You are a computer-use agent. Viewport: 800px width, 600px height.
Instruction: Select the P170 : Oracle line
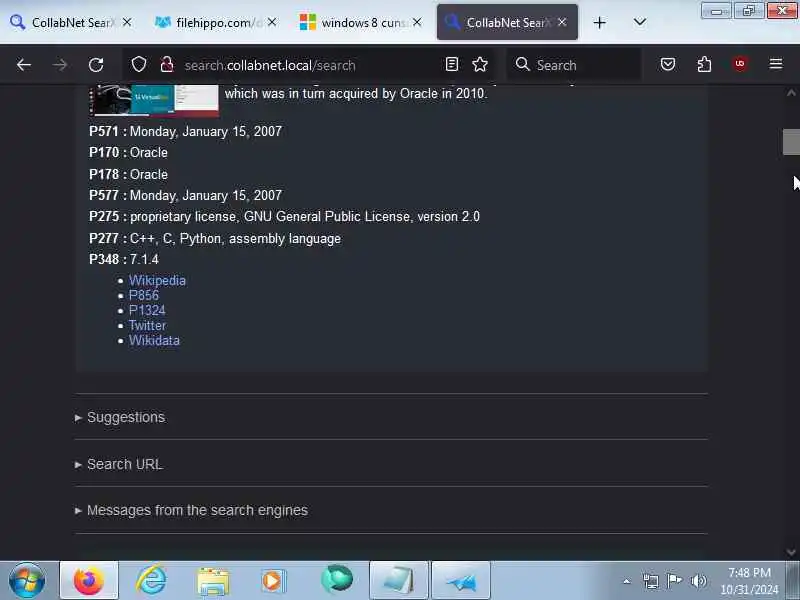pyautogui.click(x=128, y=153)
